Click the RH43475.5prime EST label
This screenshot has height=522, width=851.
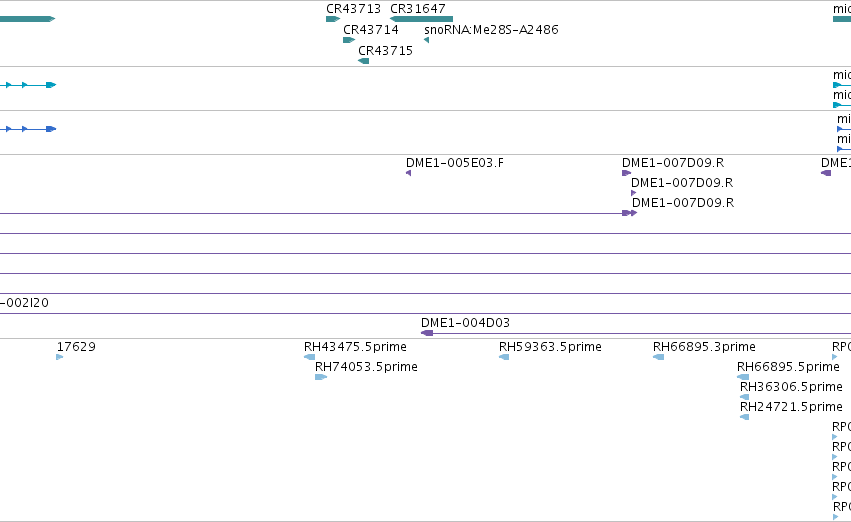click(x=355, y=347)
